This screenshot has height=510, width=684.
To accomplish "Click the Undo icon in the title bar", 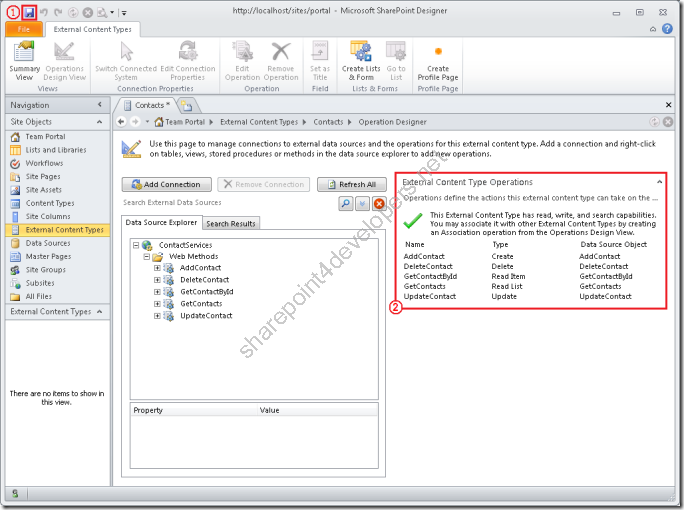I will (x=44, y=13).
